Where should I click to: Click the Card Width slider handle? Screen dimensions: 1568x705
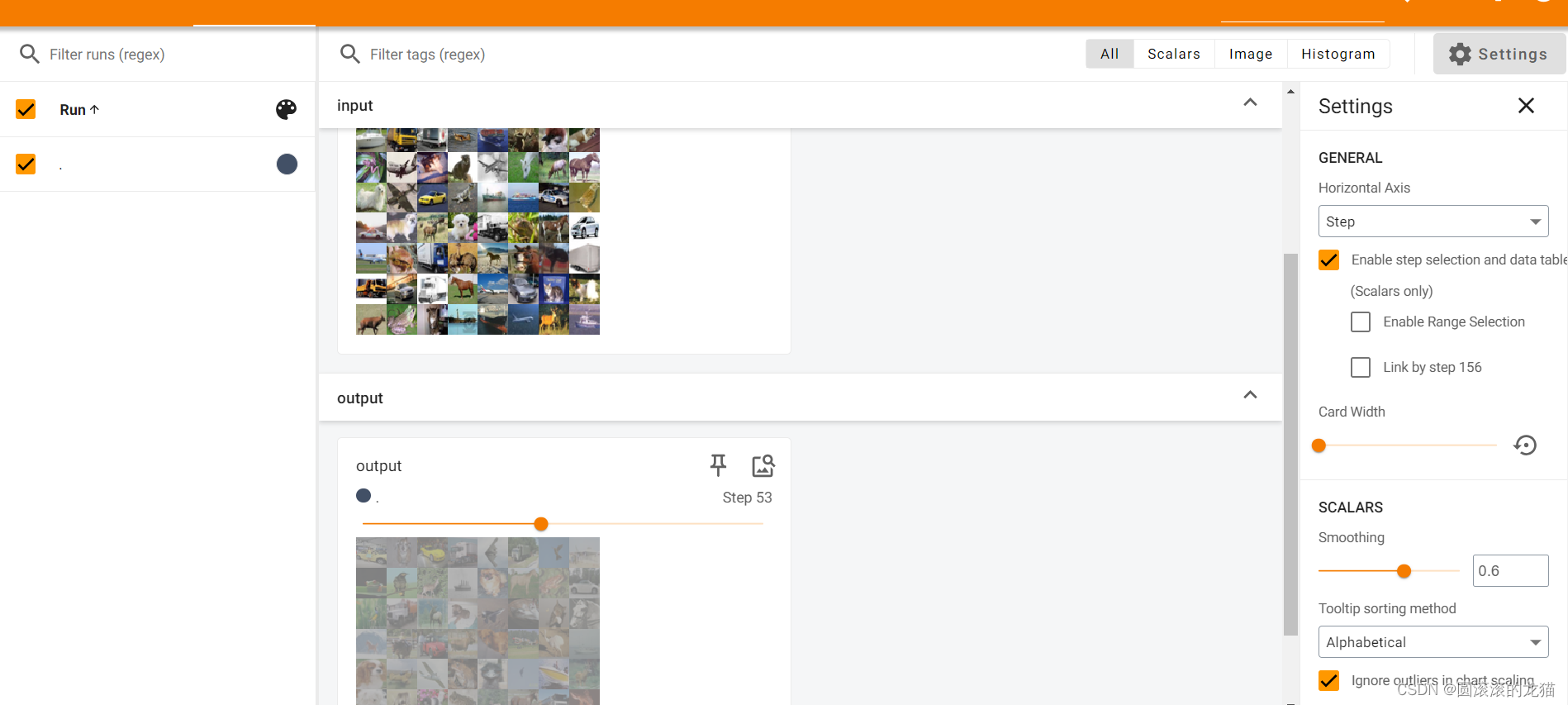1319,445
